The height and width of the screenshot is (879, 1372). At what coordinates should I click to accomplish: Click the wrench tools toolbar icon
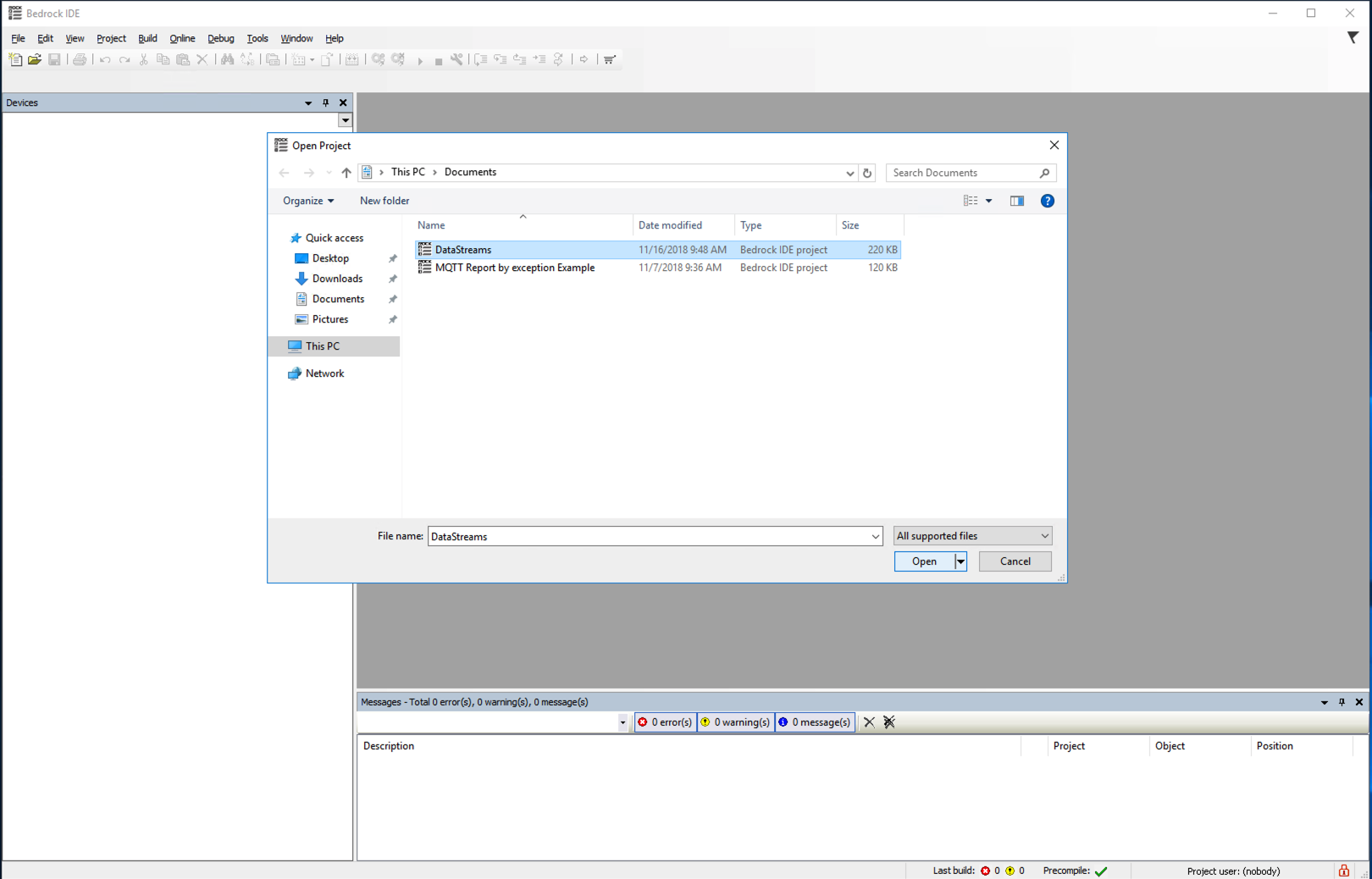pyautogui.click(x=457, y=59)
